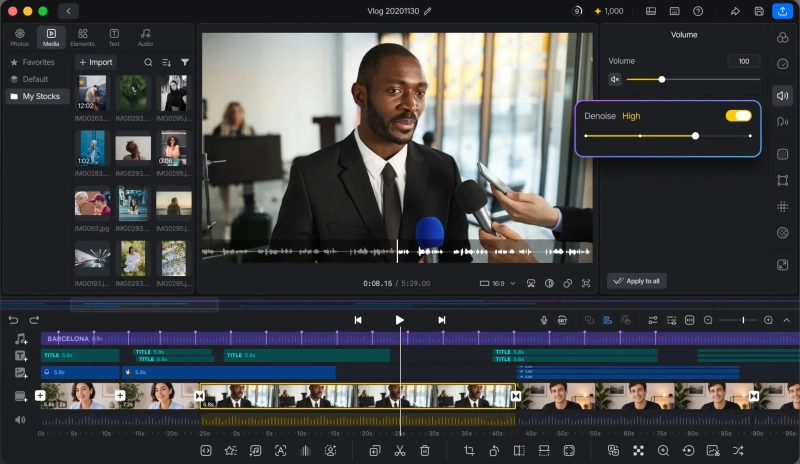Open the speaker audio settings icon

click(x=782, y=95)
